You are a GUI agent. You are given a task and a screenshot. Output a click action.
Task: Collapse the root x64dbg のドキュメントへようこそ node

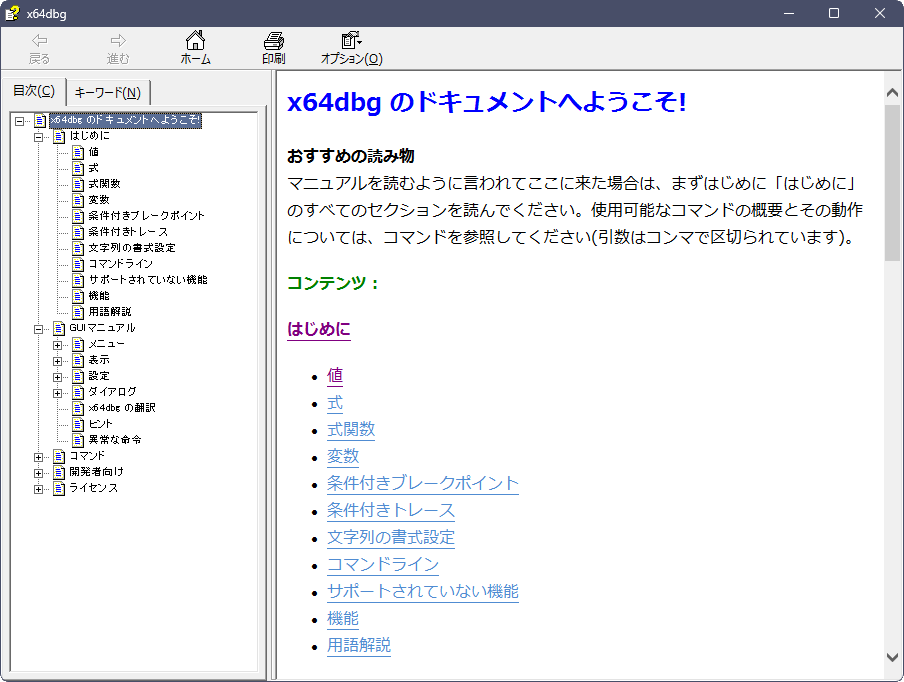[x=19, y=121]
